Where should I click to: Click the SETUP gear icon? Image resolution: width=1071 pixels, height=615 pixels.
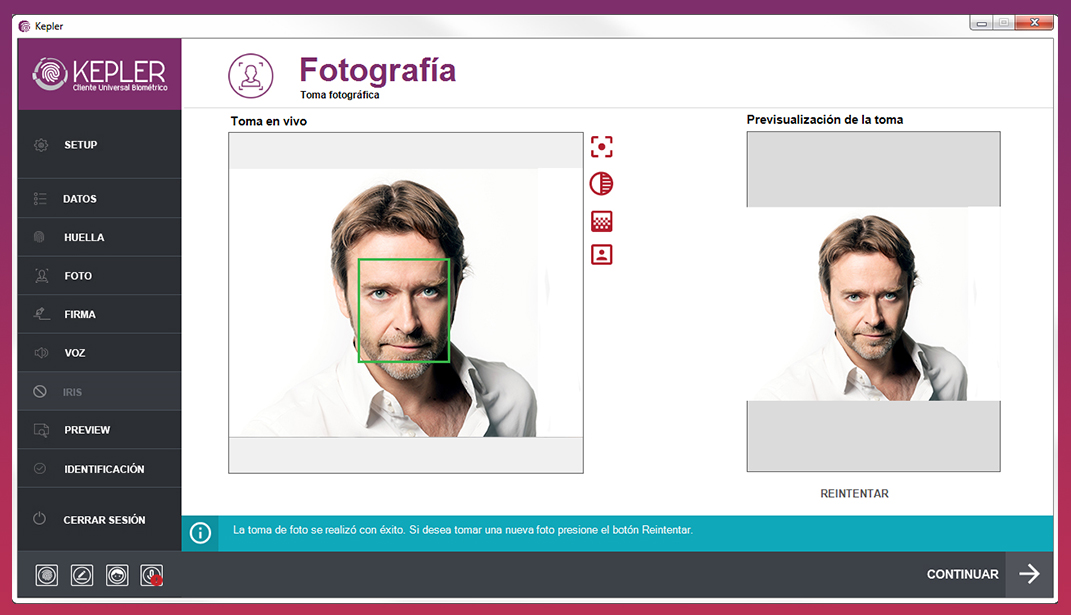pos(40,144)
